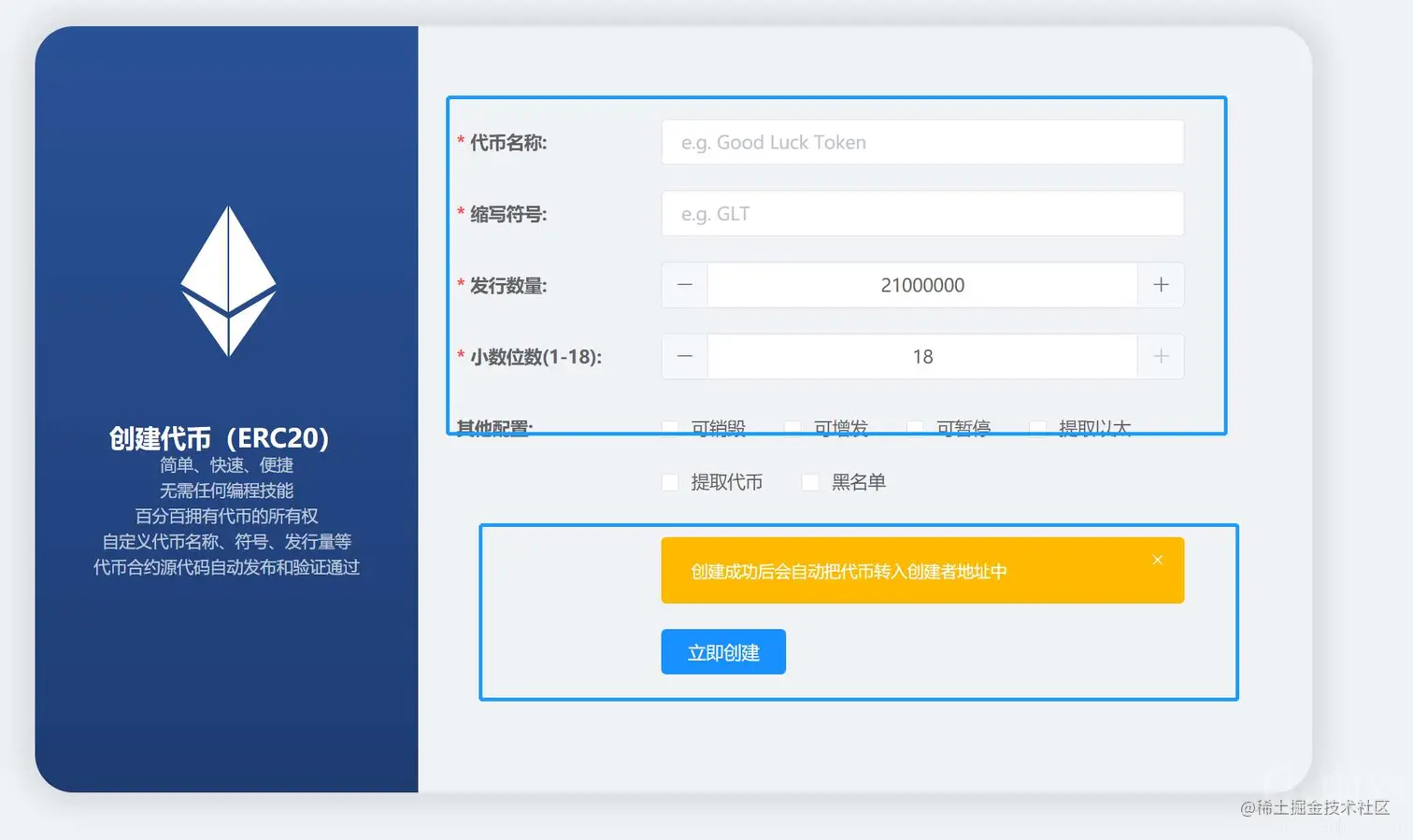Click the minus button for 发行数量

pos(683,285)
